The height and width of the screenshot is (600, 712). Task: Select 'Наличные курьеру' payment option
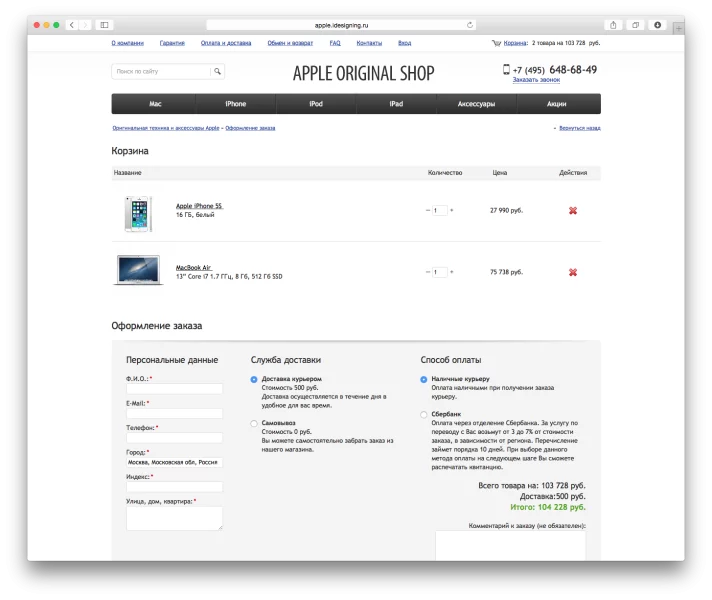424,379
